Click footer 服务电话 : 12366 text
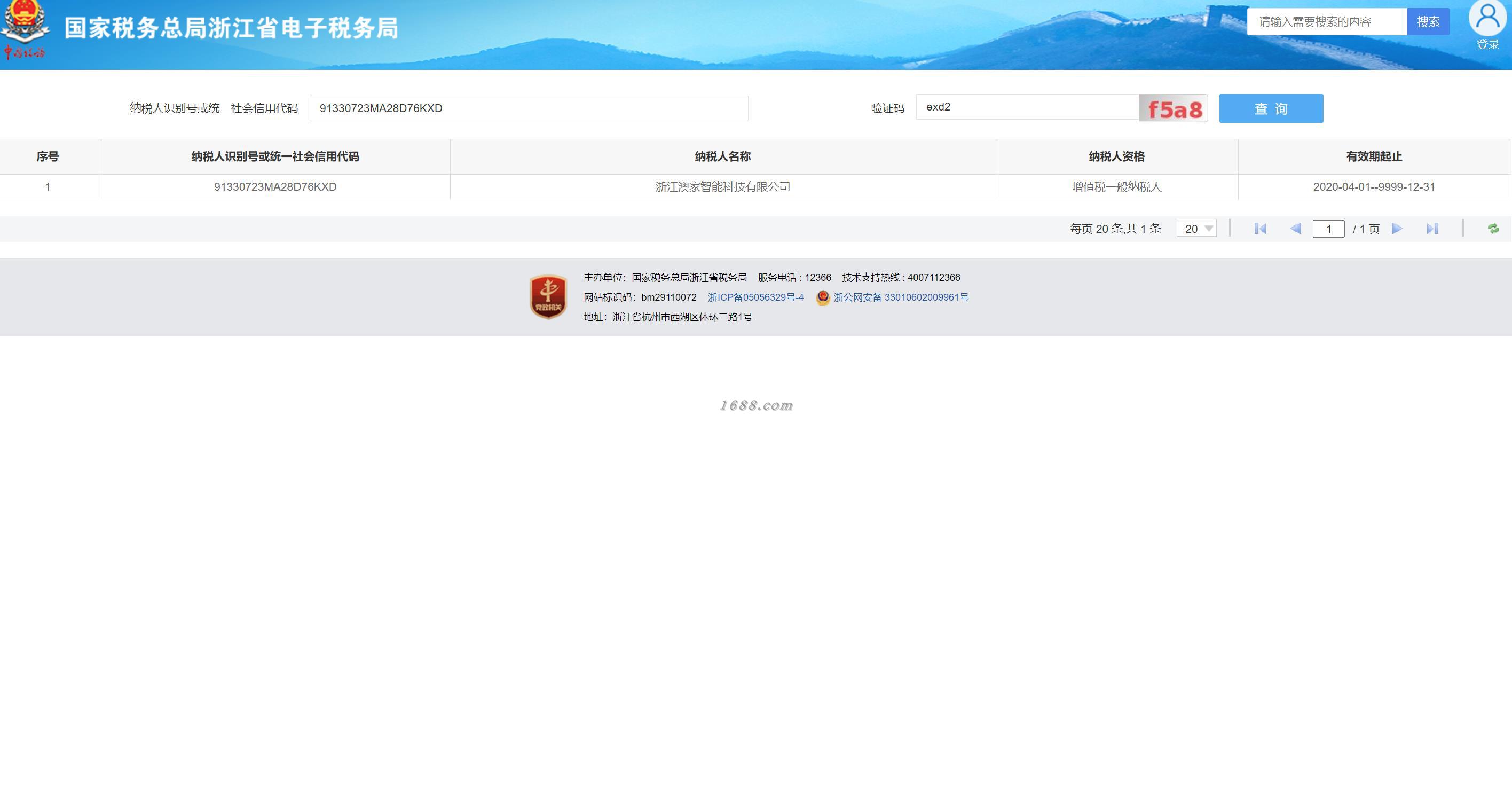 (794, 278)
